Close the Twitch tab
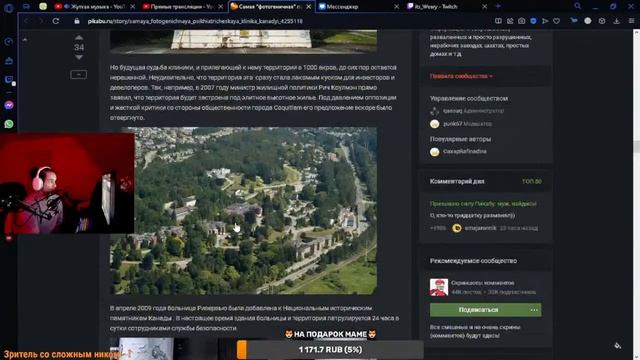The width and height of the screenshot is (640, 360). pyautogui.click(x=484, y=7)
